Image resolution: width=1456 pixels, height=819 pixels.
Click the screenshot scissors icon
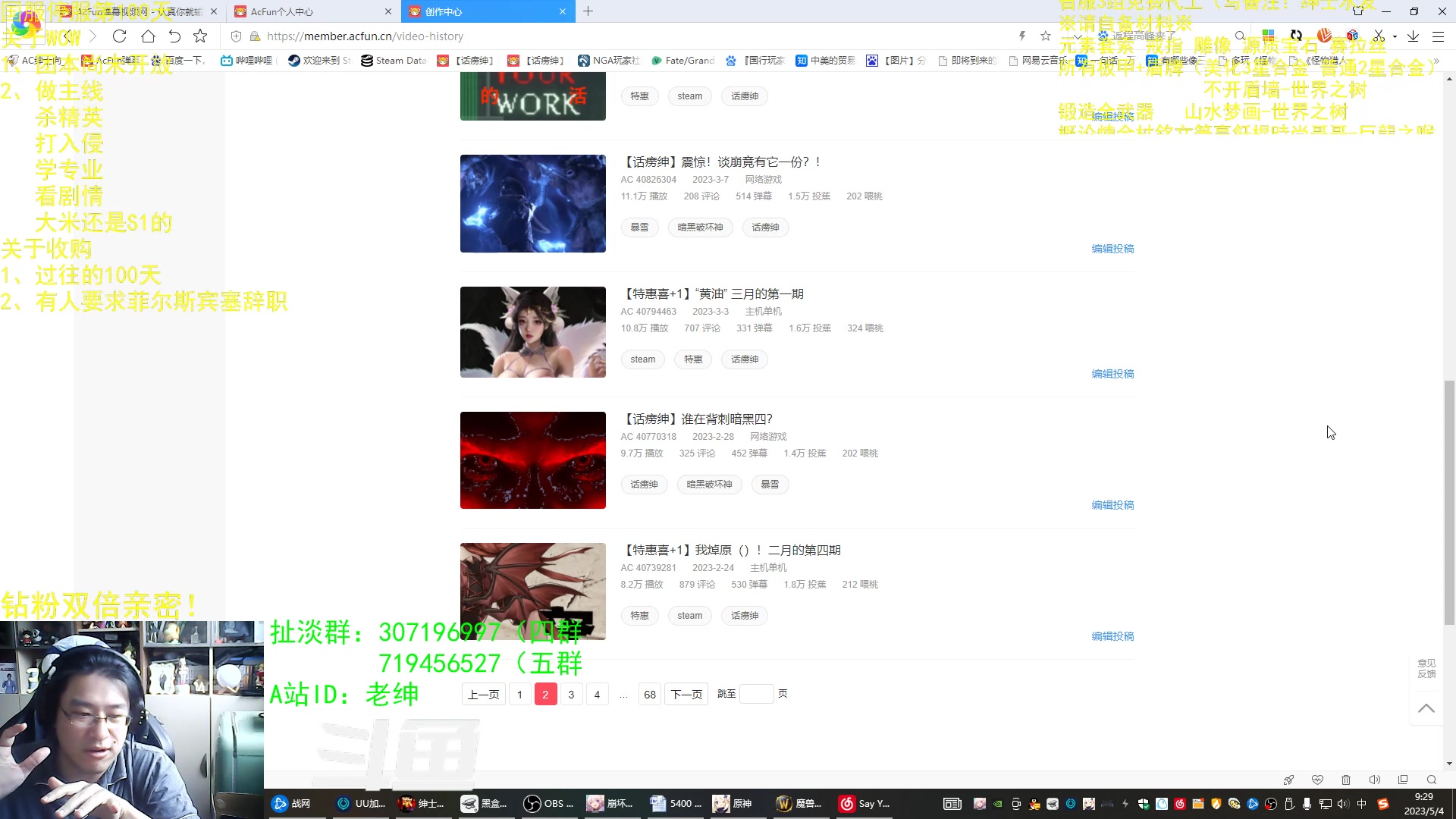pyautogui.click(x=1379, y=36)
